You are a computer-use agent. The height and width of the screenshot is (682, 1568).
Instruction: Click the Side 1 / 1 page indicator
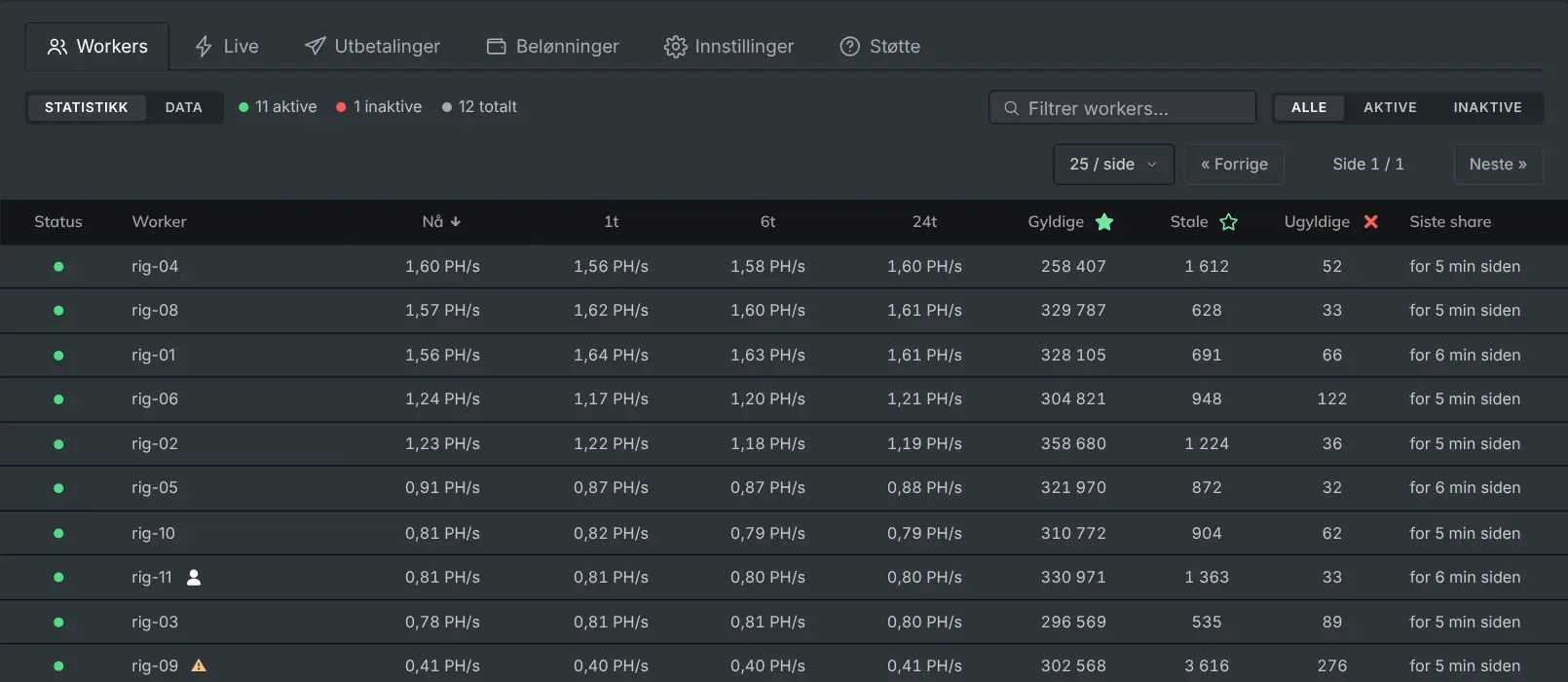tap(1368, 164)
